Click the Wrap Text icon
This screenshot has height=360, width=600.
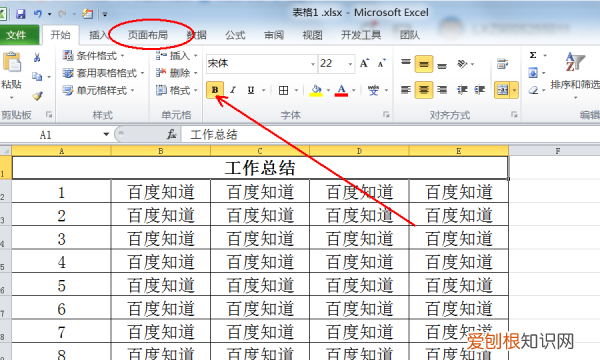point(502,64)
